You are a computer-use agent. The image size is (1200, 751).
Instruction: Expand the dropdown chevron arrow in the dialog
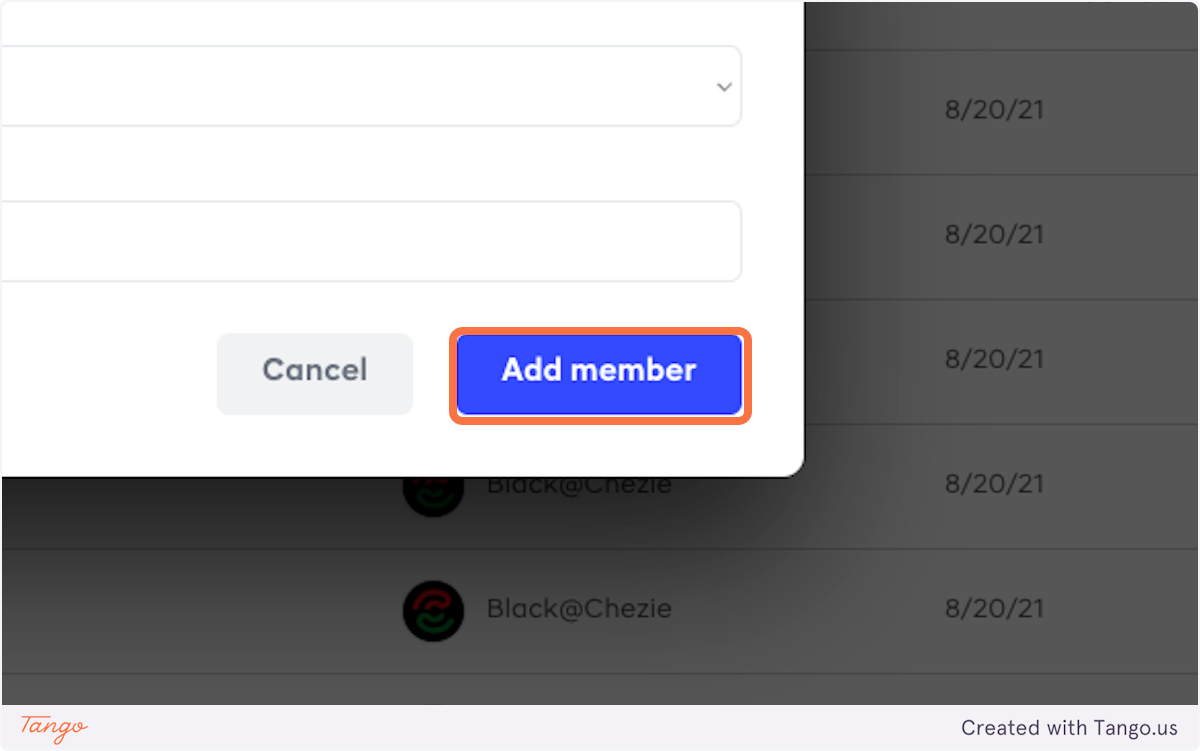724,87
